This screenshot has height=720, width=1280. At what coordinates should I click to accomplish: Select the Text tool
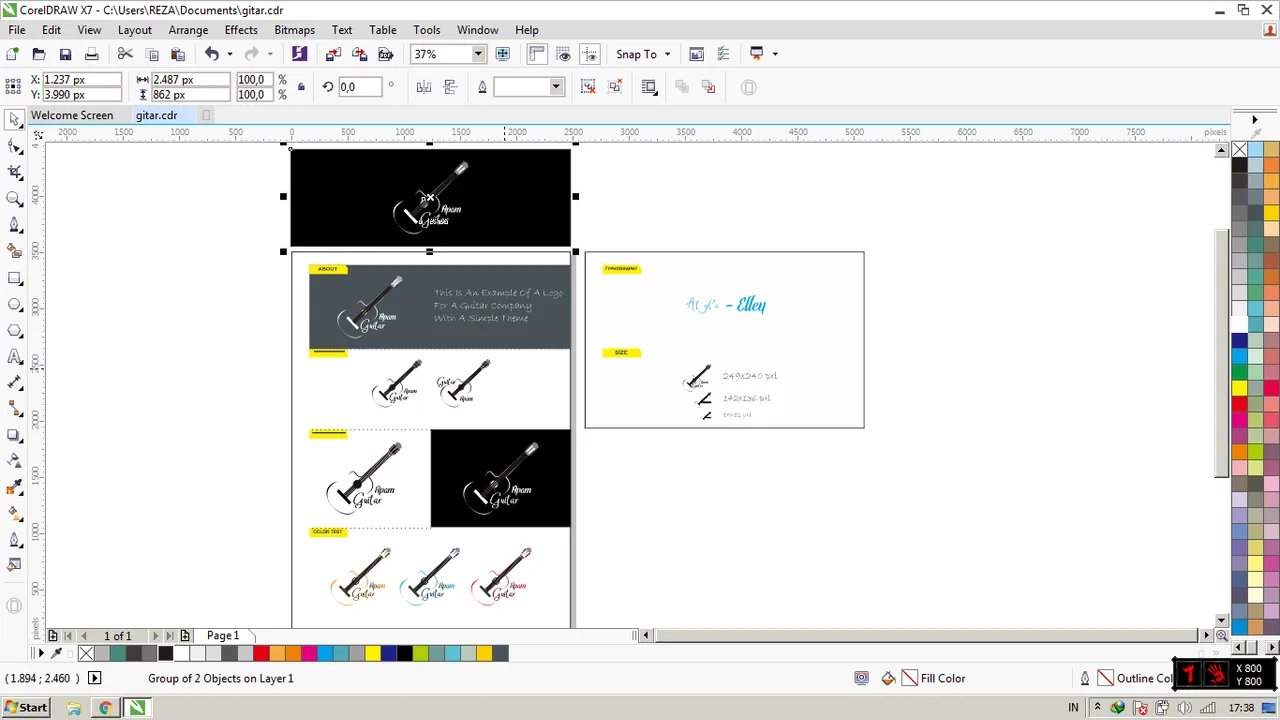coord(14,357)
